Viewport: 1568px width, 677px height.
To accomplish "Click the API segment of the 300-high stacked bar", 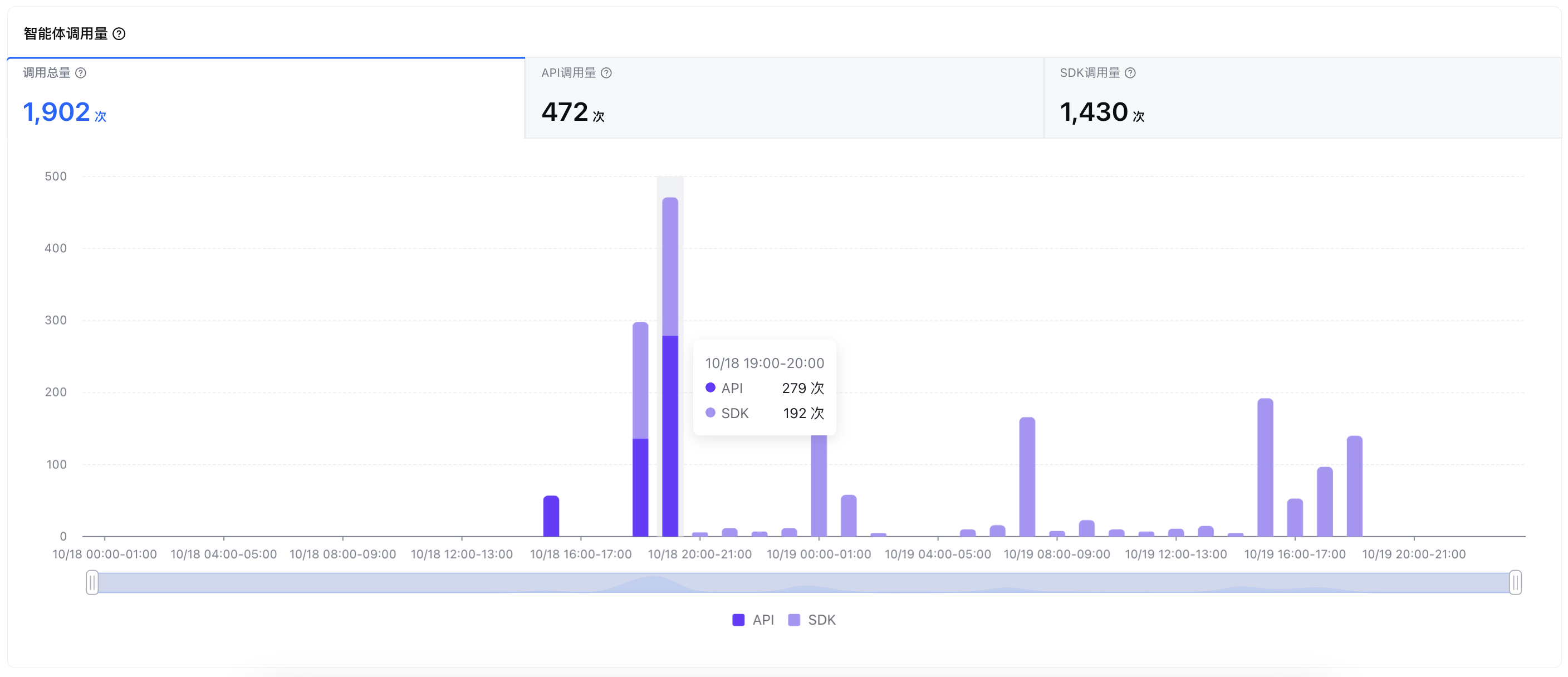I will click(640, 488).
